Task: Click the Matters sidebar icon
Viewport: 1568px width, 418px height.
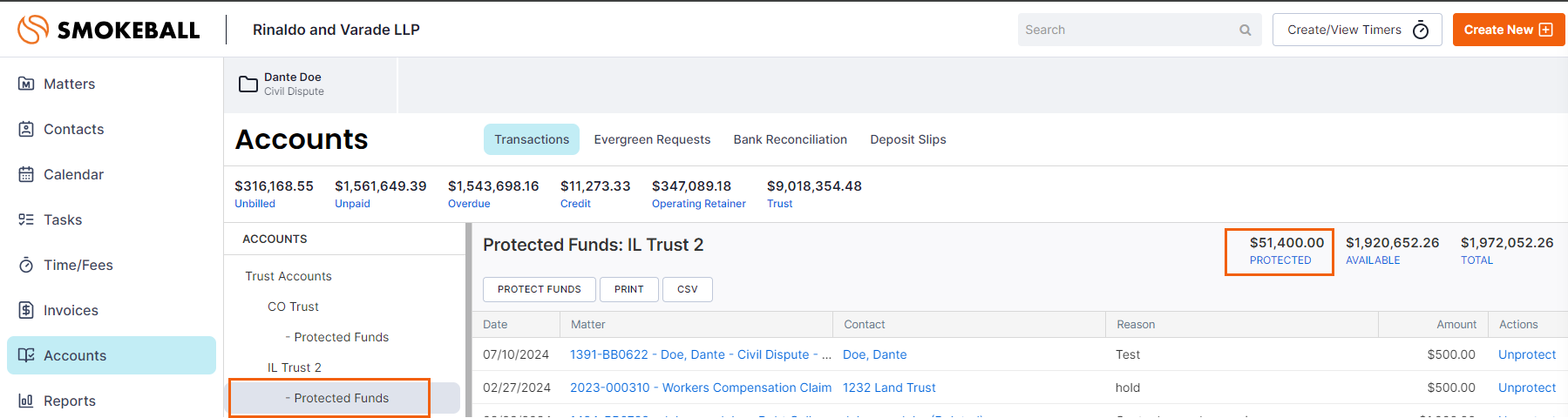Action: [x=26, y=84]
